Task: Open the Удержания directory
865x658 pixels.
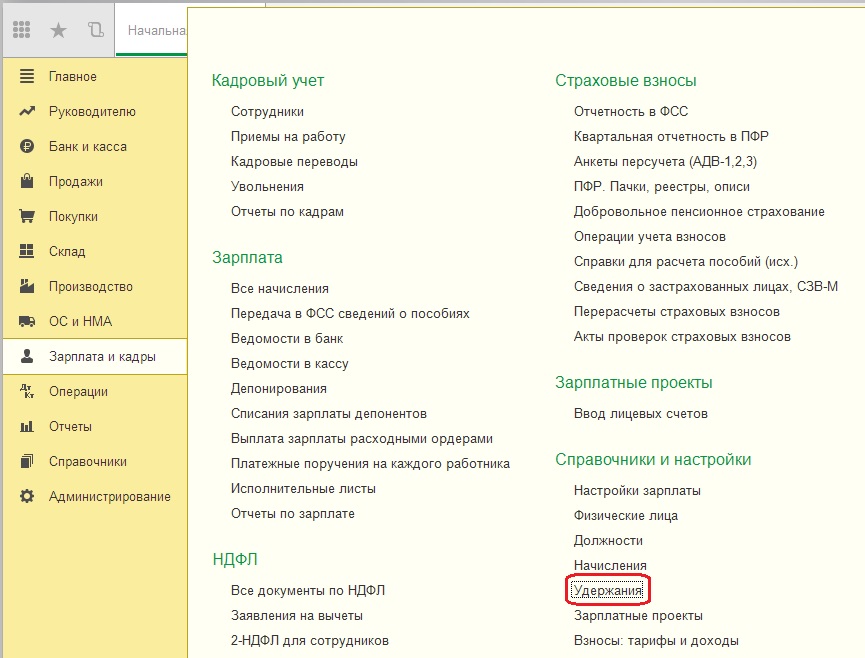Action: [607, 591]
